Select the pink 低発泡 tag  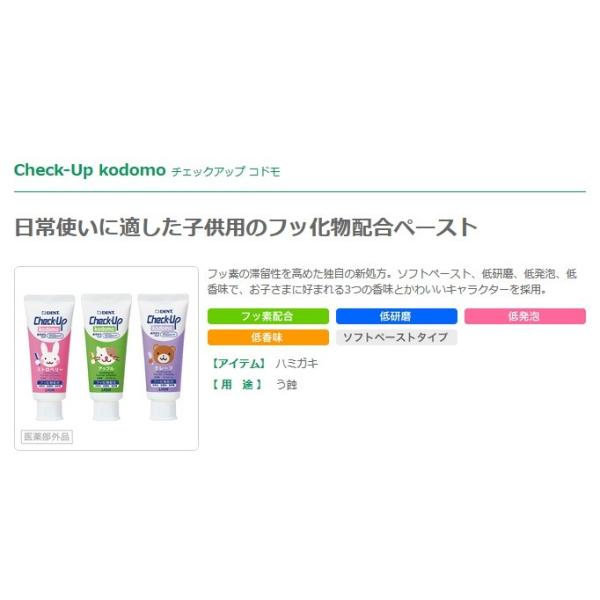525,316
